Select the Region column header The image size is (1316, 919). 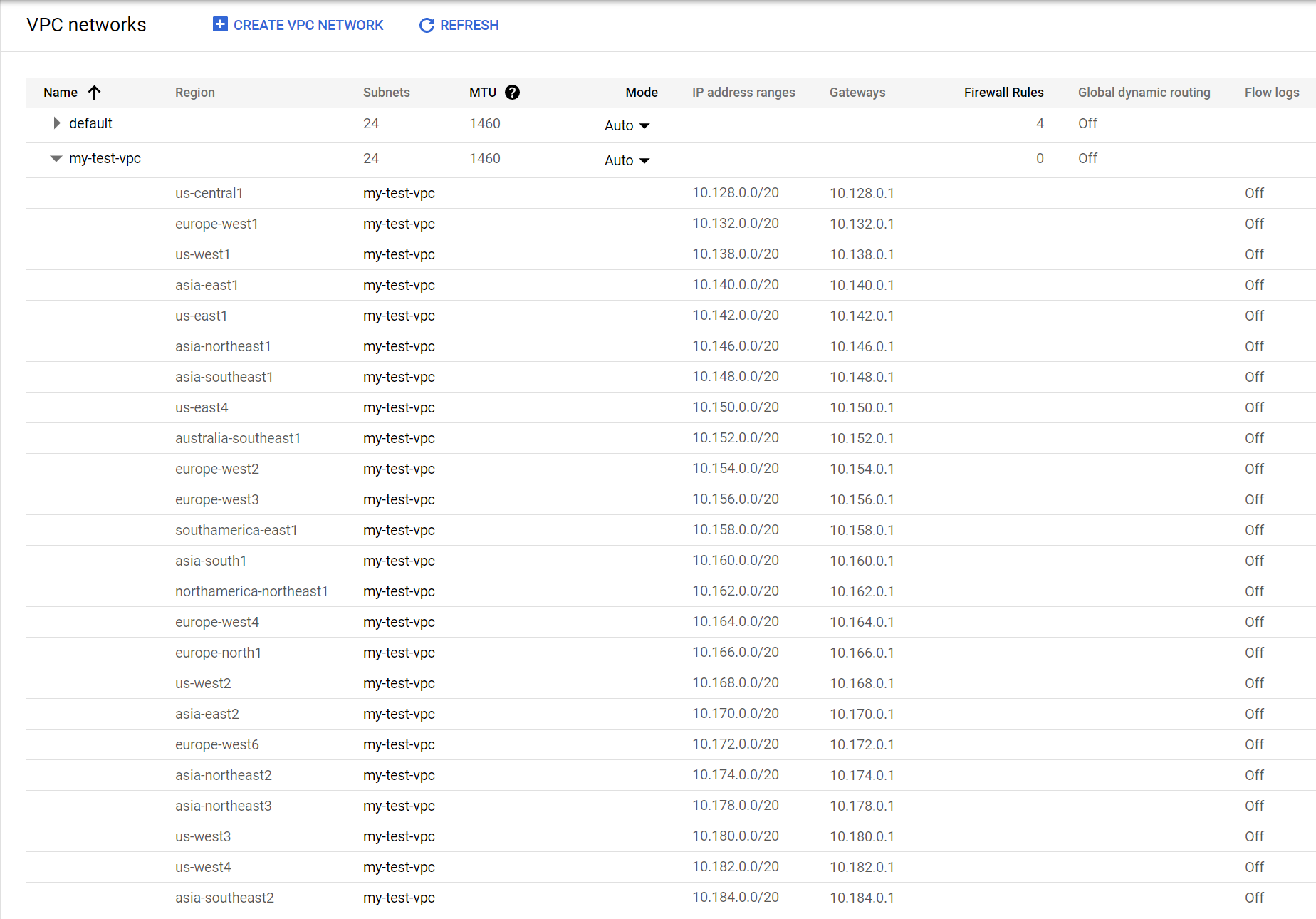coord(194,92)
